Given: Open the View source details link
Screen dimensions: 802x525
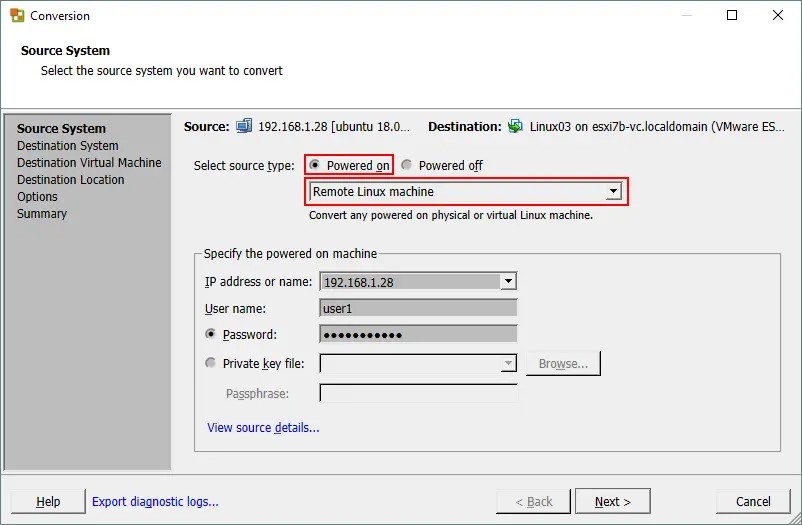Looking at the screenshot, I should 263,428.
